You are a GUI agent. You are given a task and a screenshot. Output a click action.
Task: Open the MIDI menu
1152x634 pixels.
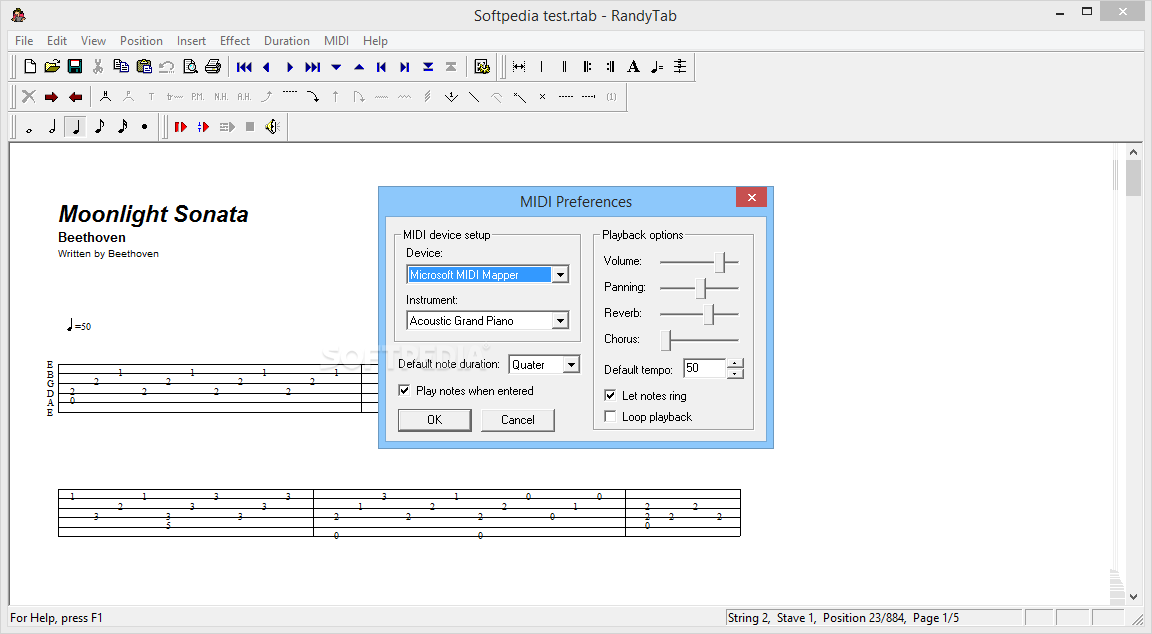tap(336, 40)
